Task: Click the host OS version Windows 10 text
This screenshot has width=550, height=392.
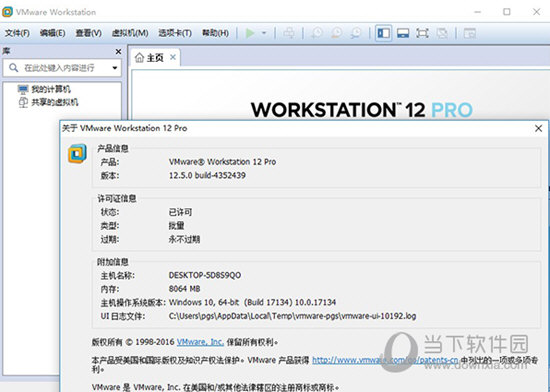Action: pos(252,302)
